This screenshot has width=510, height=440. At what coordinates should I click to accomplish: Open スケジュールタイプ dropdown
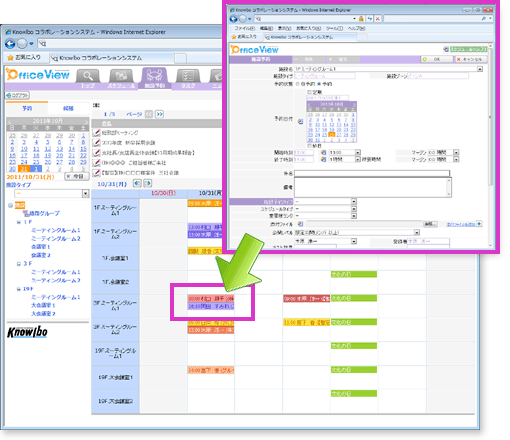pyautogui.click(x=354, y=209)
